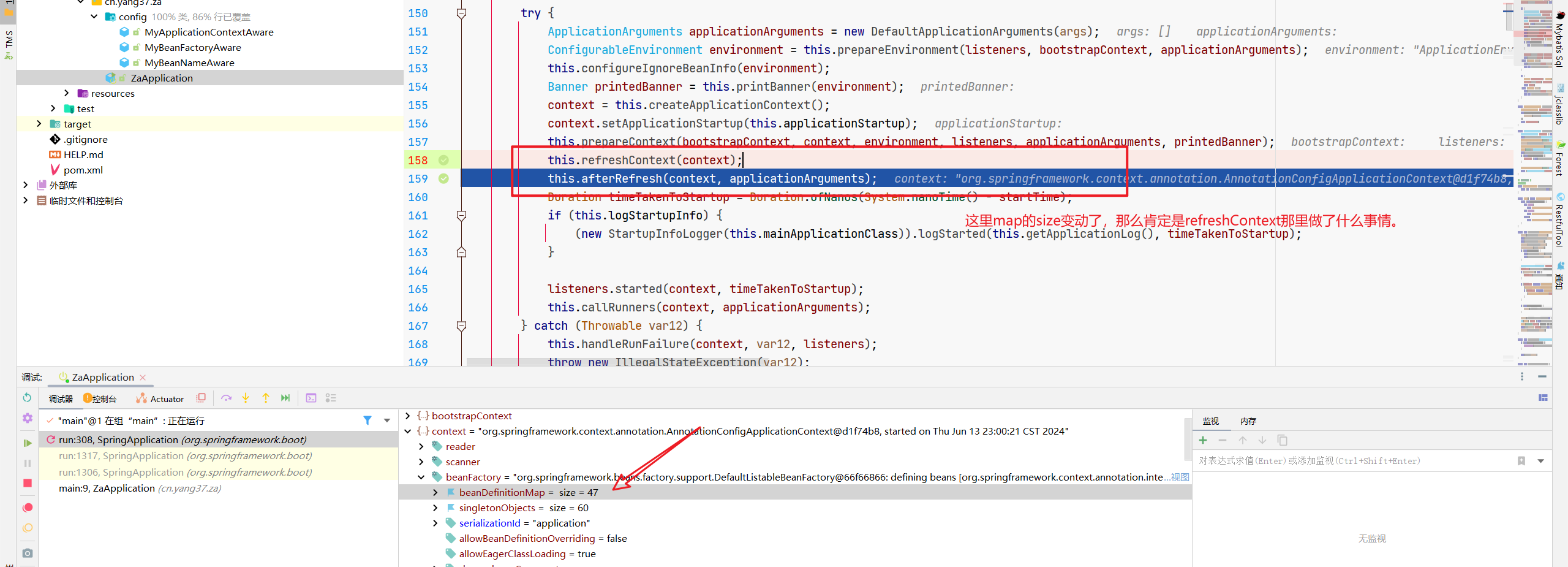The width and height of the screenshot is (1568, 567).
Task: Collapse beanFactory variable
Action: 421,477
